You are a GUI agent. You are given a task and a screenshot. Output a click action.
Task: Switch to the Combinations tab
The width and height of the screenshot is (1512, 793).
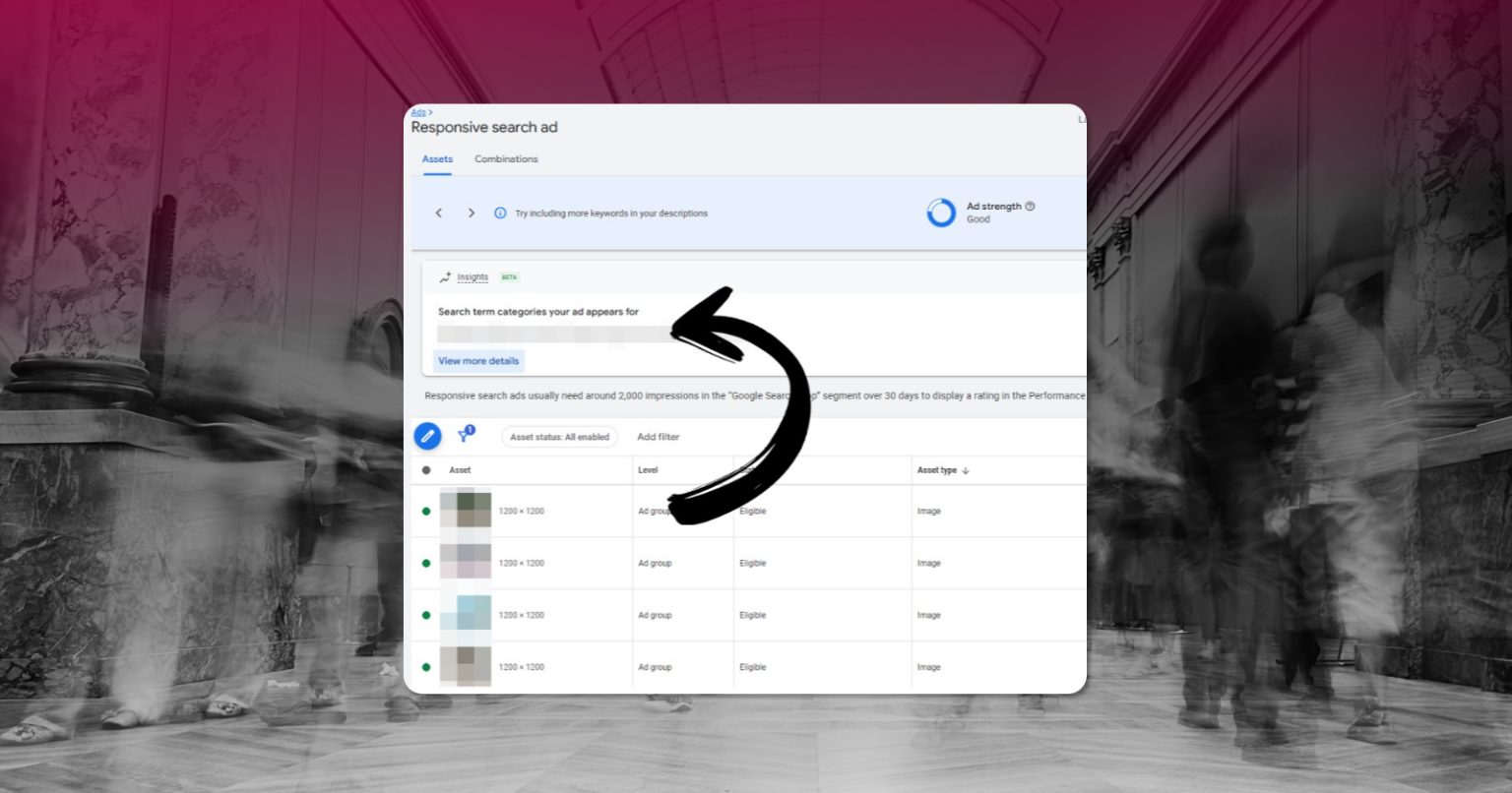pyautogui.click(x=506, y=159)
